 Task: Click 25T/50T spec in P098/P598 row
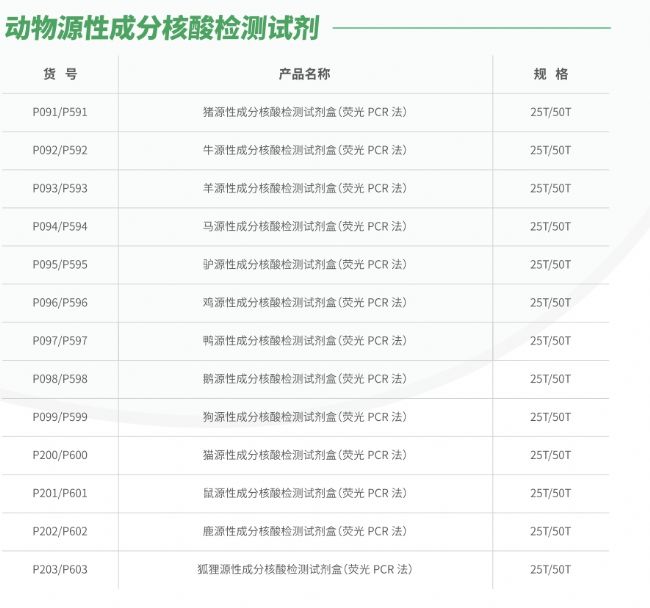coord(551,379)
